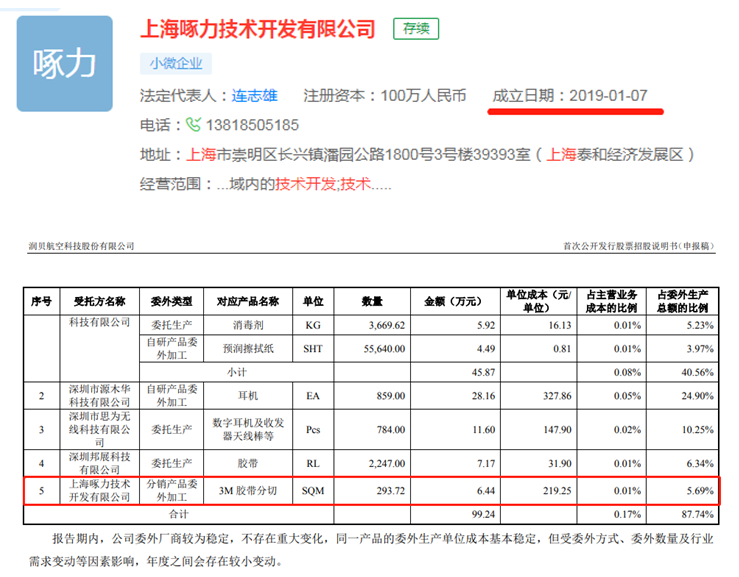Click unit cell Pcs

point(313,430)
